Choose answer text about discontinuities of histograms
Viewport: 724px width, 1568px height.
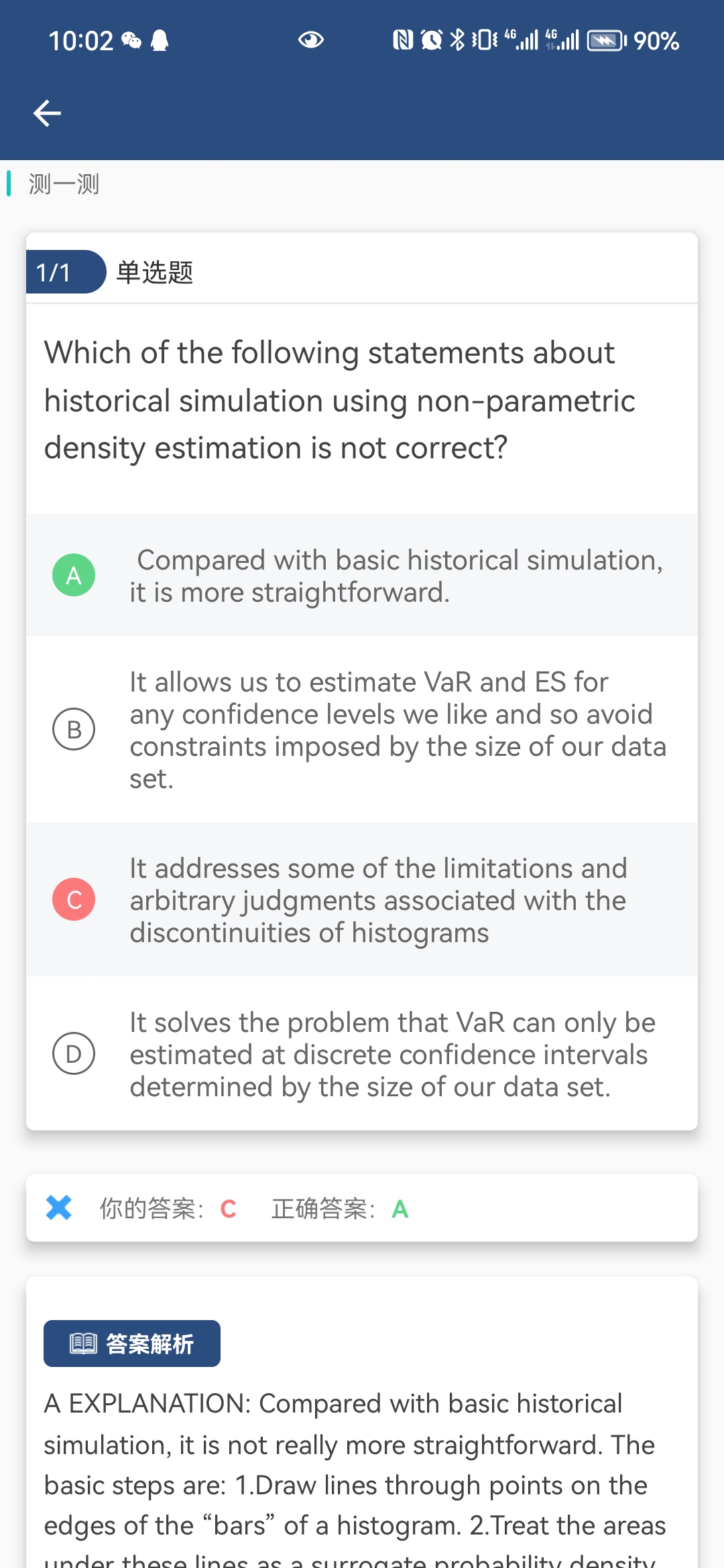[x=378, y=900]
